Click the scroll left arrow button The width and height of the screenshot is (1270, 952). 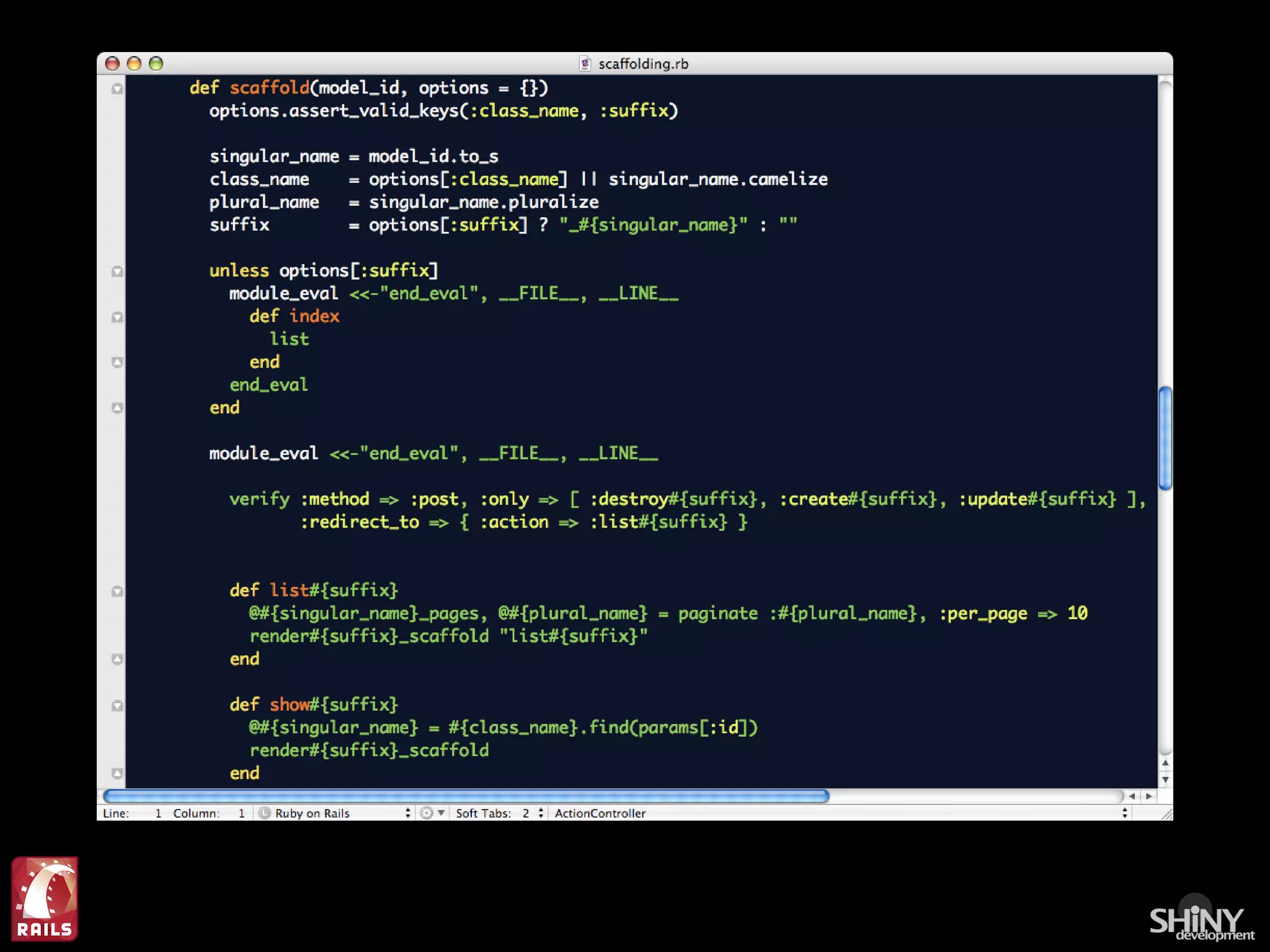tap(1132, 796)
